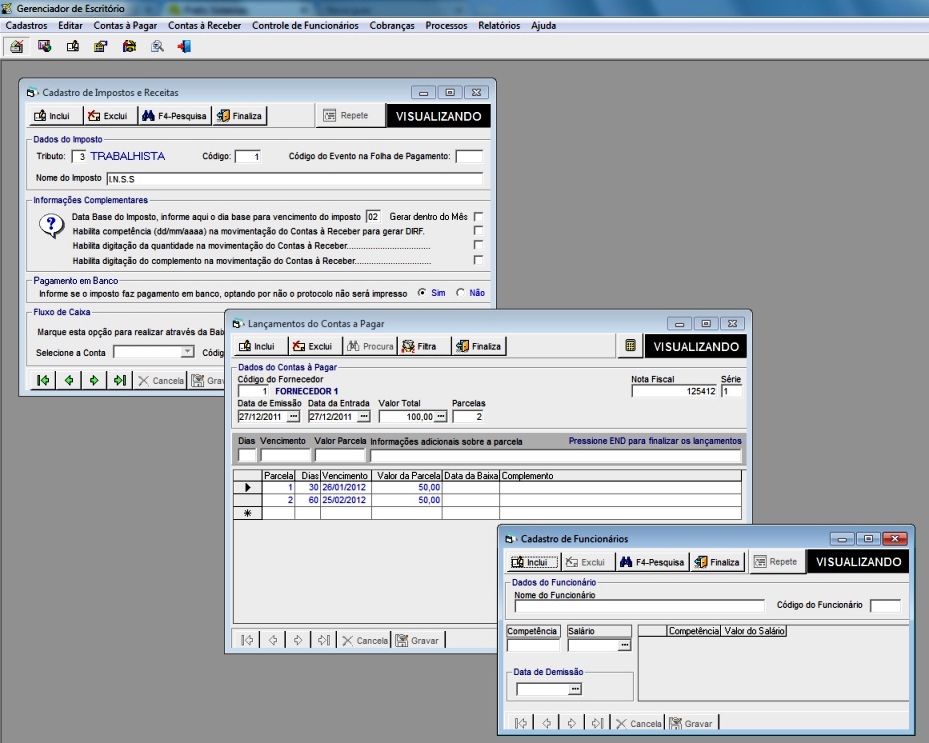Click the calculator icon in Lançamentos window
This screenshot has height=743, width=929.
coord(631,346)
